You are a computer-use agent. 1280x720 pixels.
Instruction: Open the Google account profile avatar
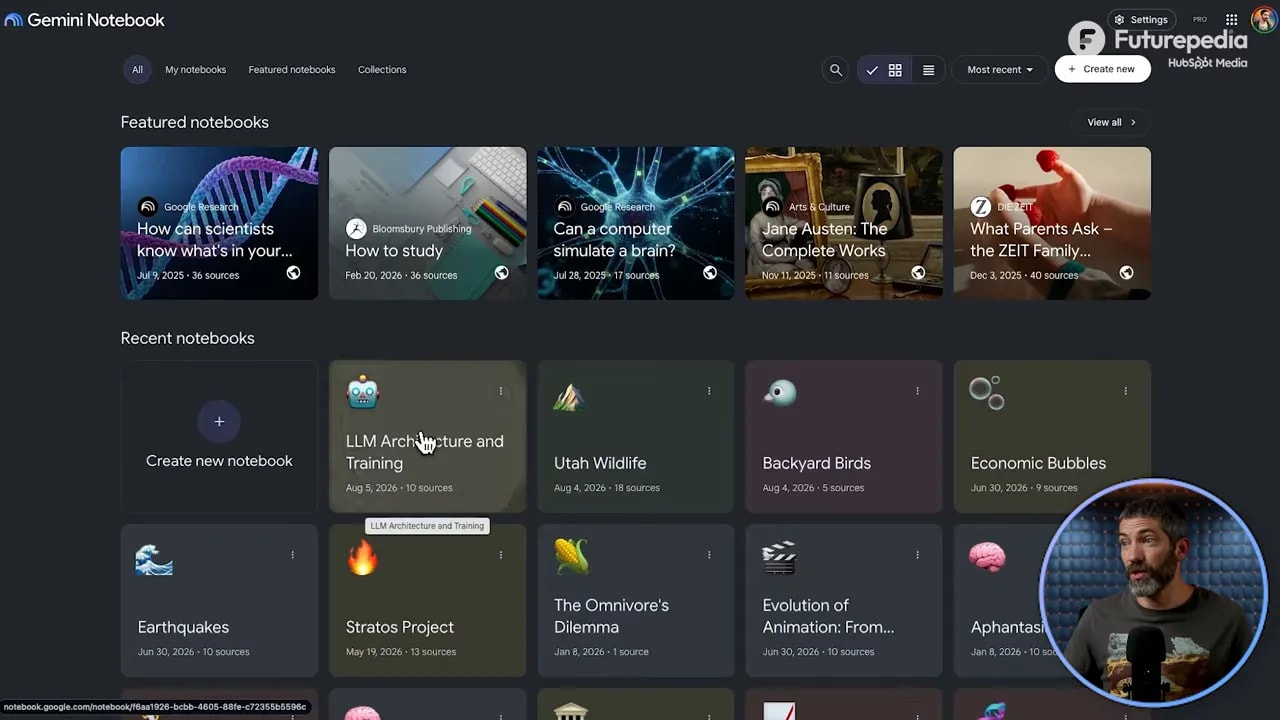tap(1264, 19)
